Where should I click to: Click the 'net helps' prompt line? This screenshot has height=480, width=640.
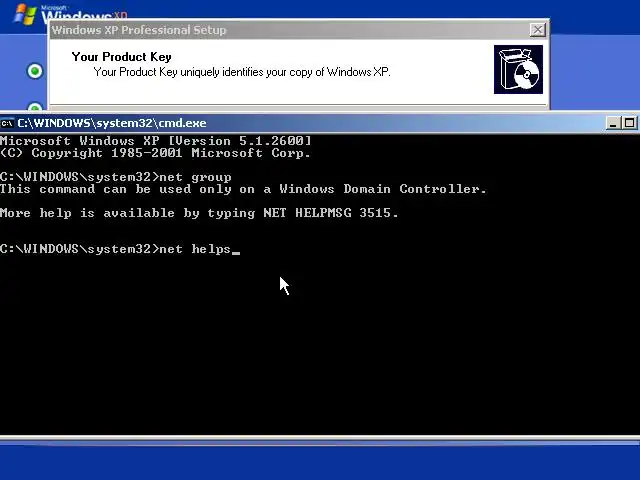click(120, 249)
